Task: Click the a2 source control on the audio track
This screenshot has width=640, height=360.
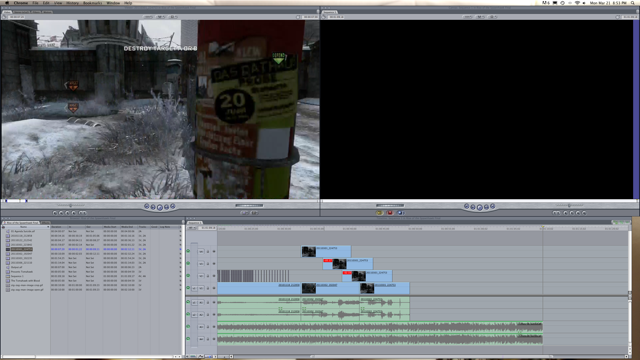Action: tap(194, 315)
